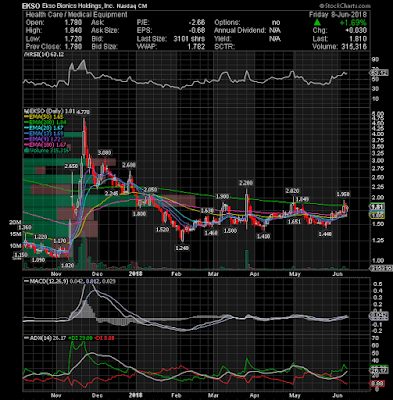Select the header Volume value 315,316
The image size is (393, 400).
(x=354, y=47)
